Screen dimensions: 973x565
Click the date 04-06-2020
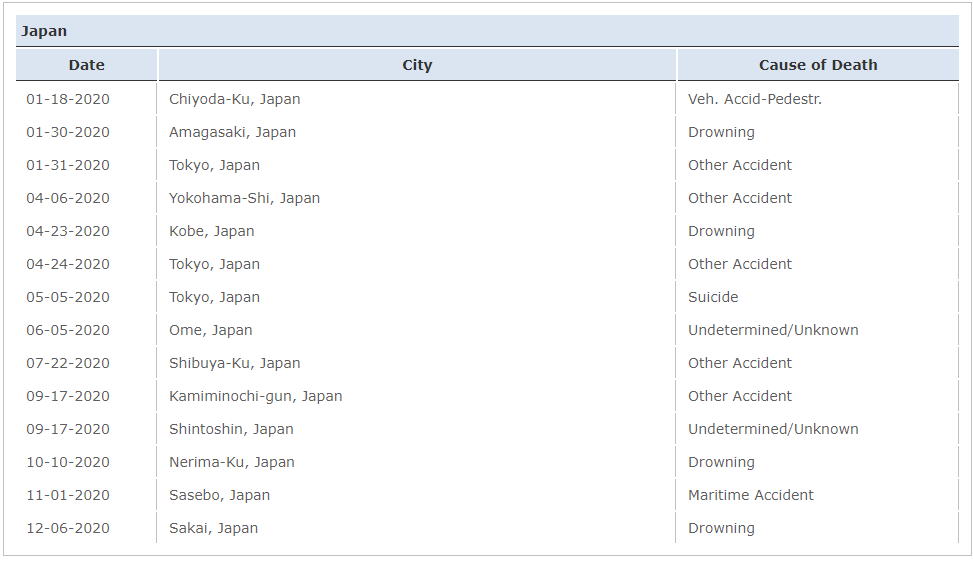point(68,198)
